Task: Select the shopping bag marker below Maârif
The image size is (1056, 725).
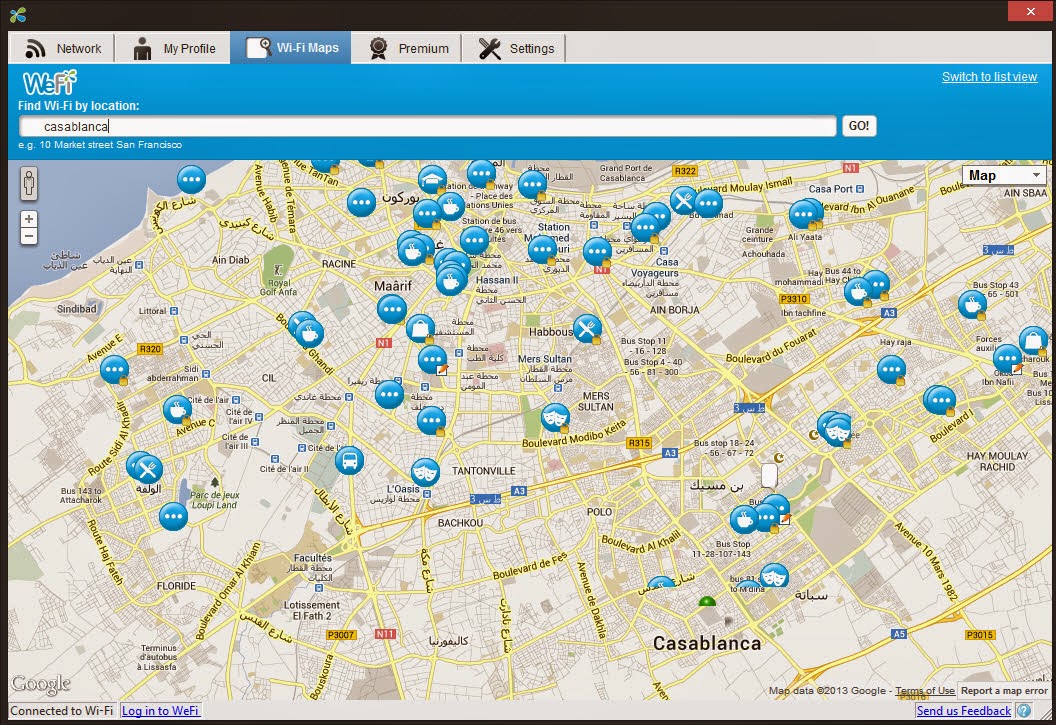Action: (x=419, y=327)
